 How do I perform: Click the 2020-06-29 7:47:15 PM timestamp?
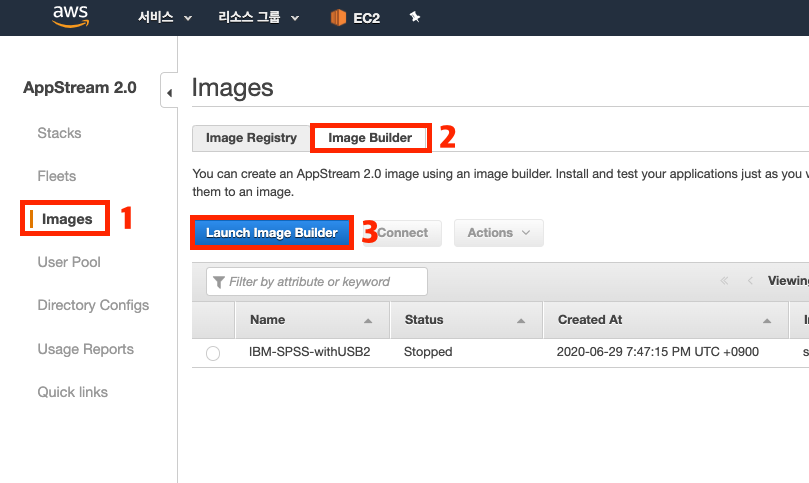pyautogui.click(x=657, y=352)
